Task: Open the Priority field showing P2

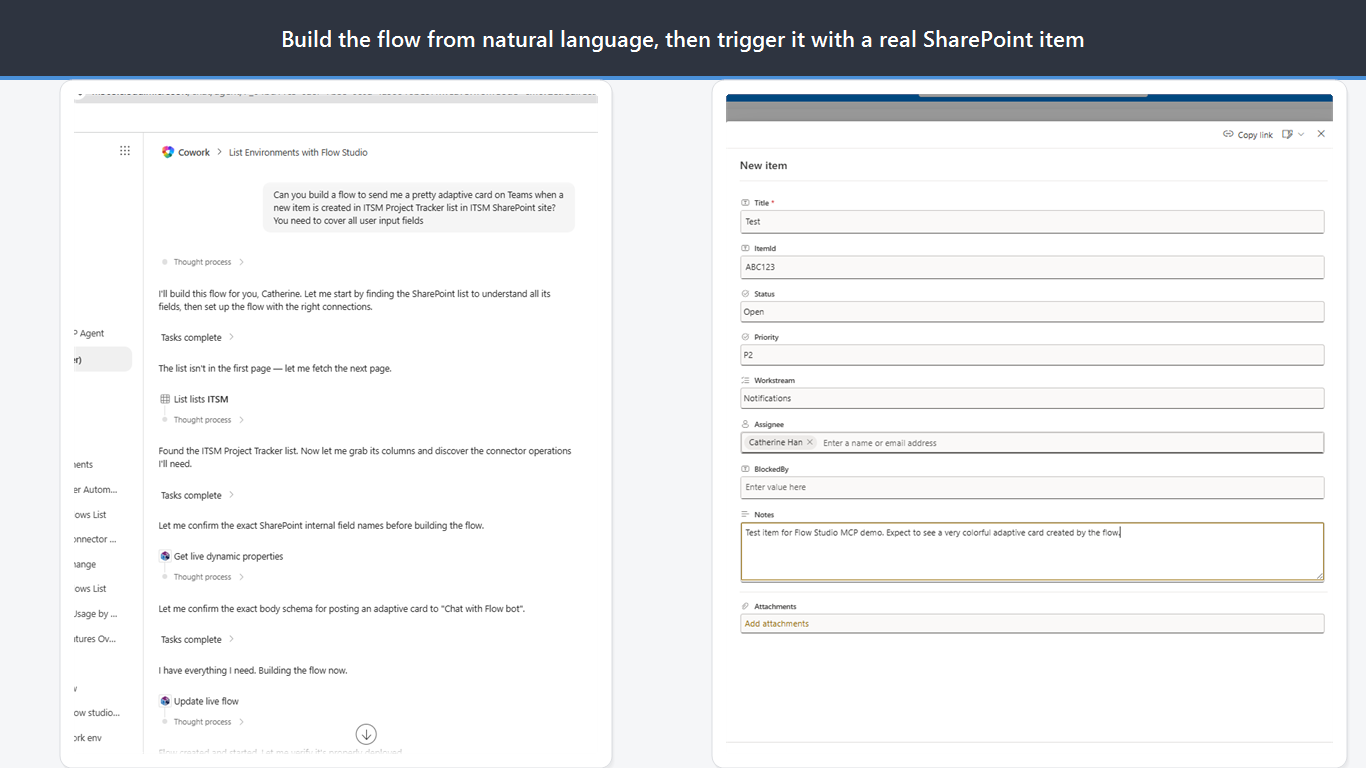Action: [1032, 355]
